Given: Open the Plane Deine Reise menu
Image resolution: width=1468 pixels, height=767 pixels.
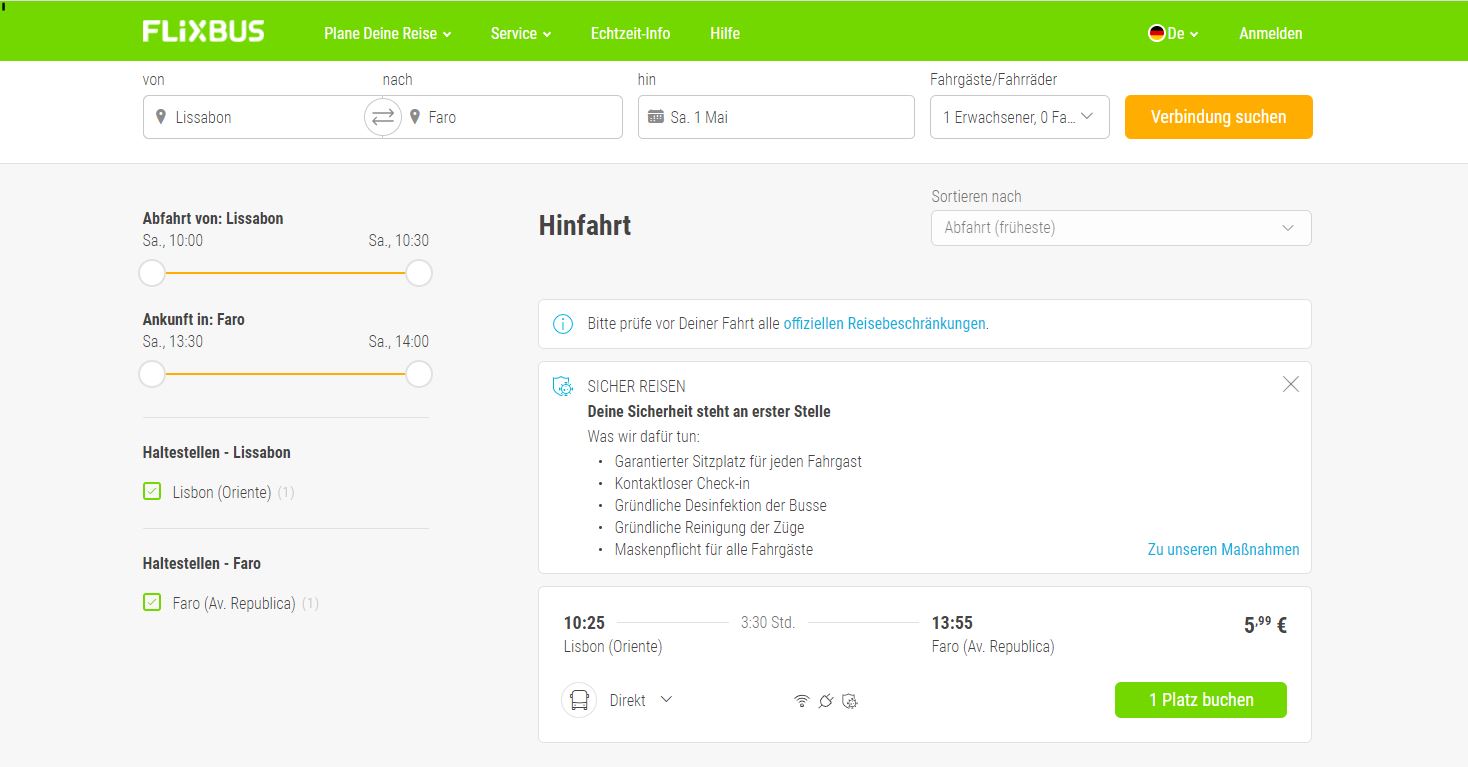Looking at the screenshot, I should click(x=388, y=33).
